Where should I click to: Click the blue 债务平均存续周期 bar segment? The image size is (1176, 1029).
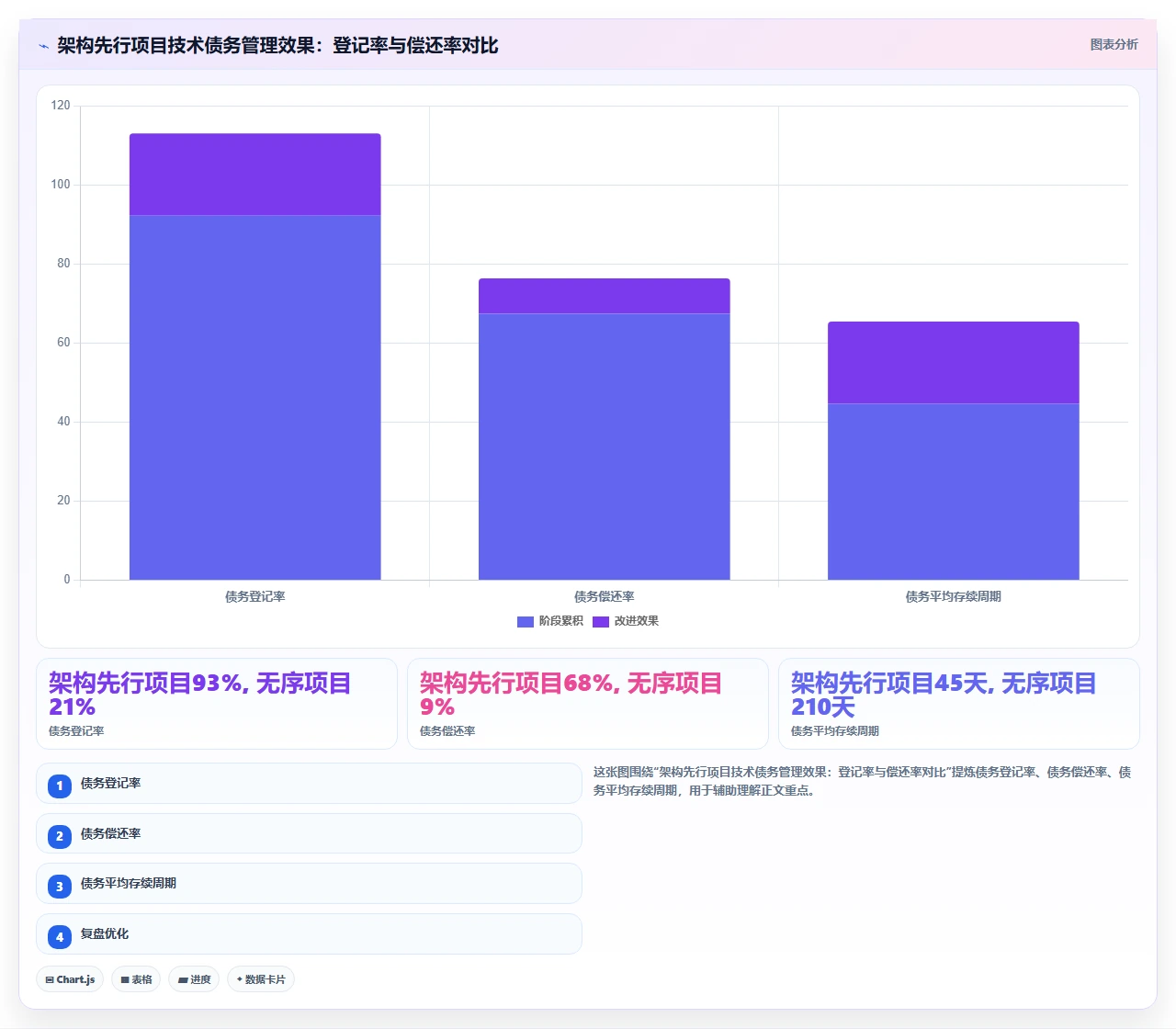coord(953,492)
